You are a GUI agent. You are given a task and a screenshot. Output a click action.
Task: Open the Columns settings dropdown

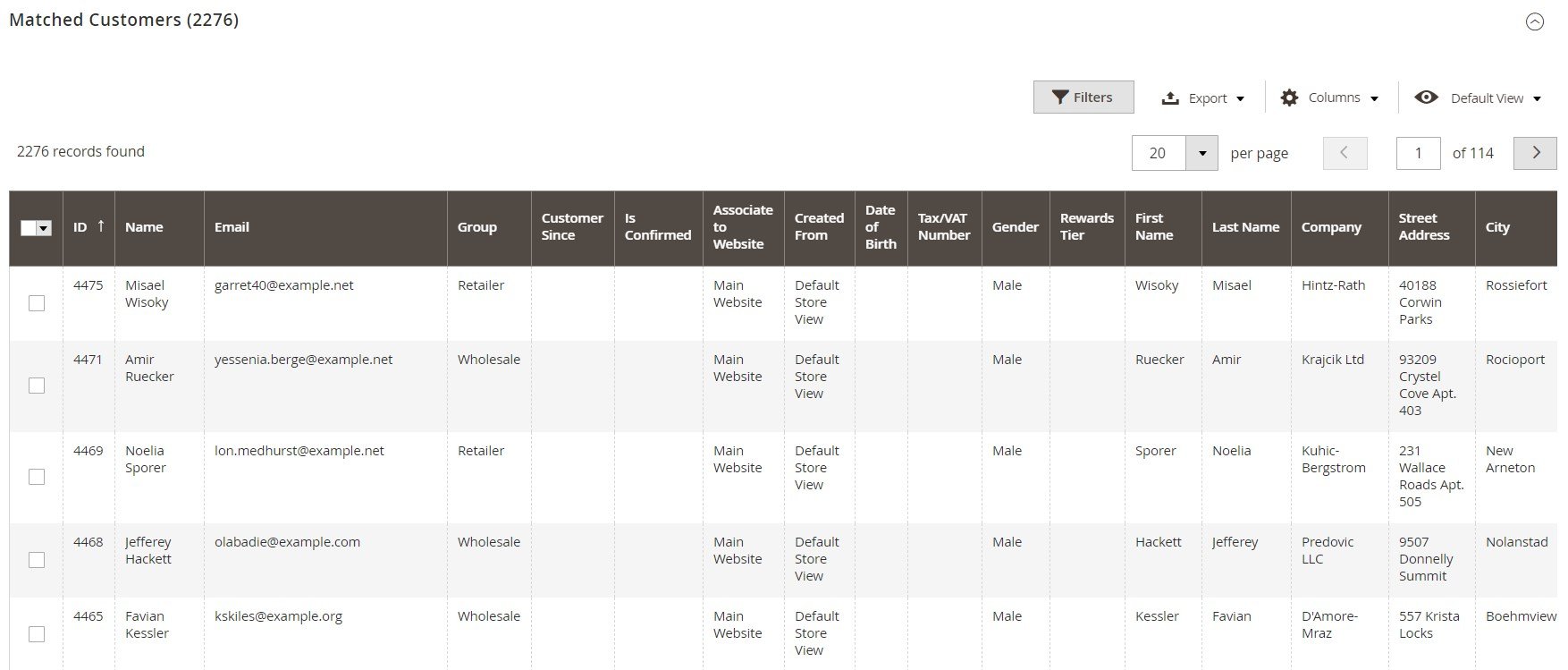[1329, 98]
